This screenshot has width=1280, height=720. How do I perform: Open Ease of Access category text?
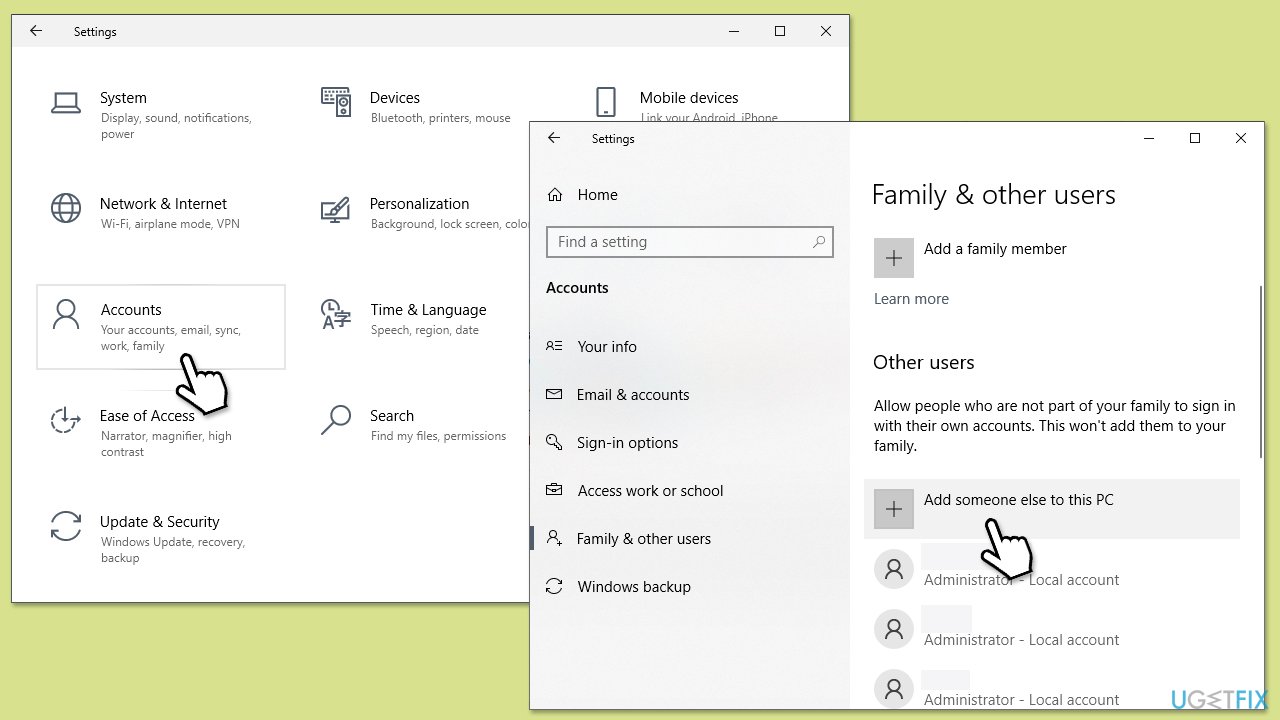tap(147, 416)
